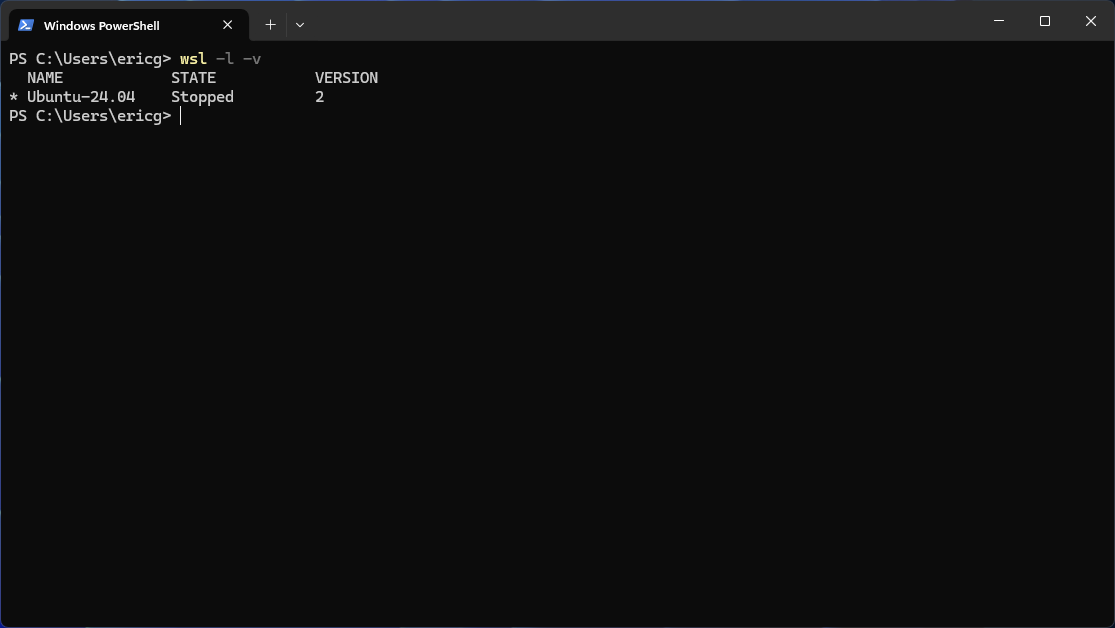Click the 'Stopped' state value
This screenshot has width=1115, height=628.
[x=202, y=97]
